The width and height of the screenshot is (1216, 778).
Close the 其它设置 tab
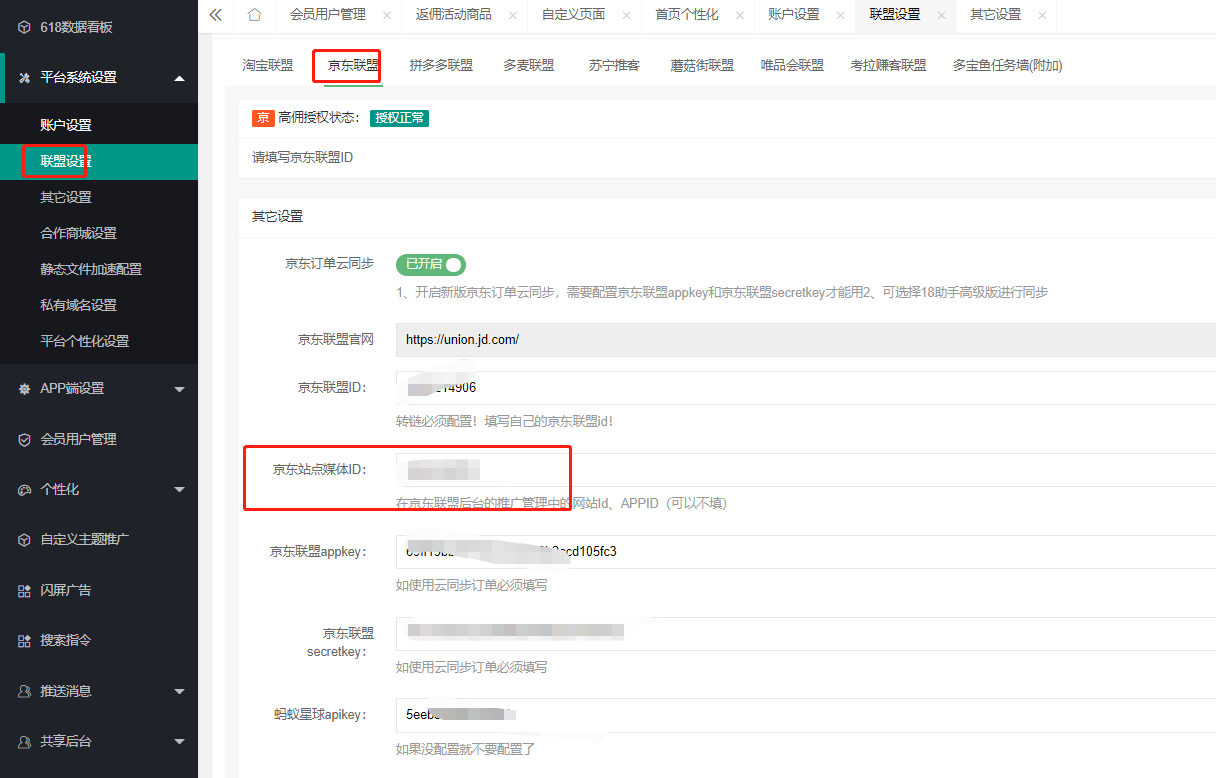(1042, 15)
